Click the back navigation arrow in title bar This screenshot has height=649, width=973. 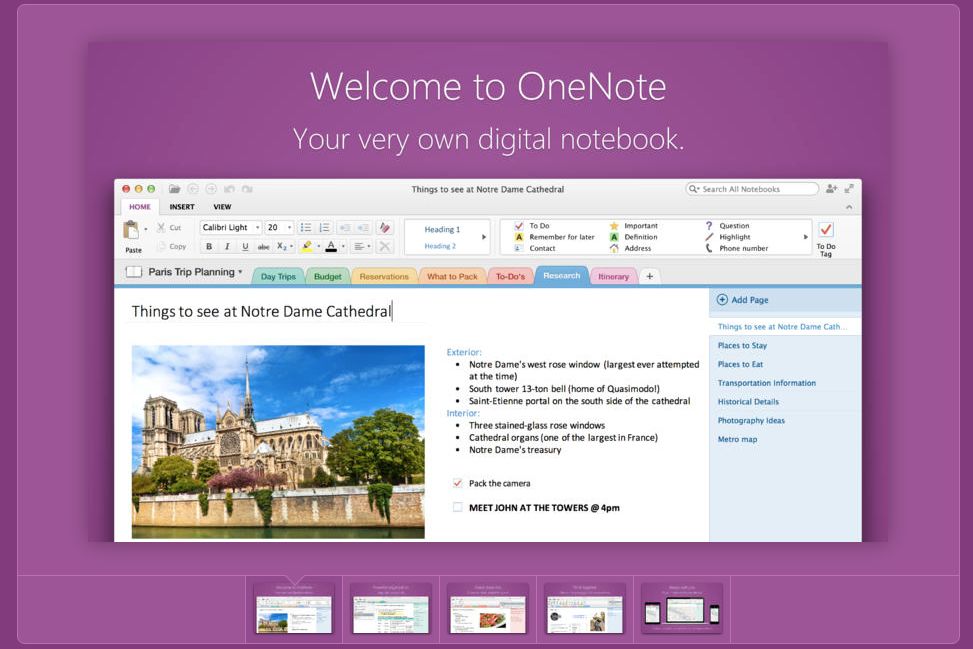point(193,189)
